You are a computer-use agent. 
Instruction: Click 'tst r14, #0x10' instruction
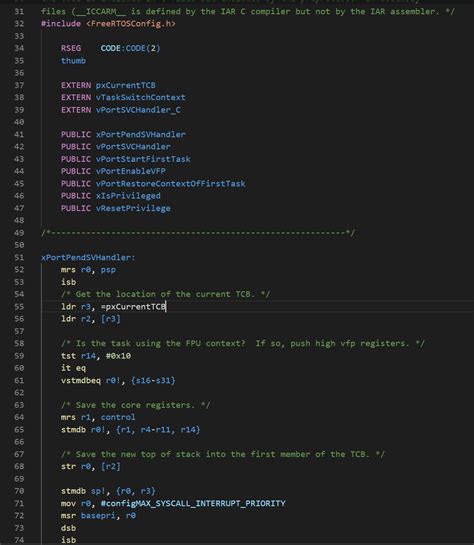point(96,356)
